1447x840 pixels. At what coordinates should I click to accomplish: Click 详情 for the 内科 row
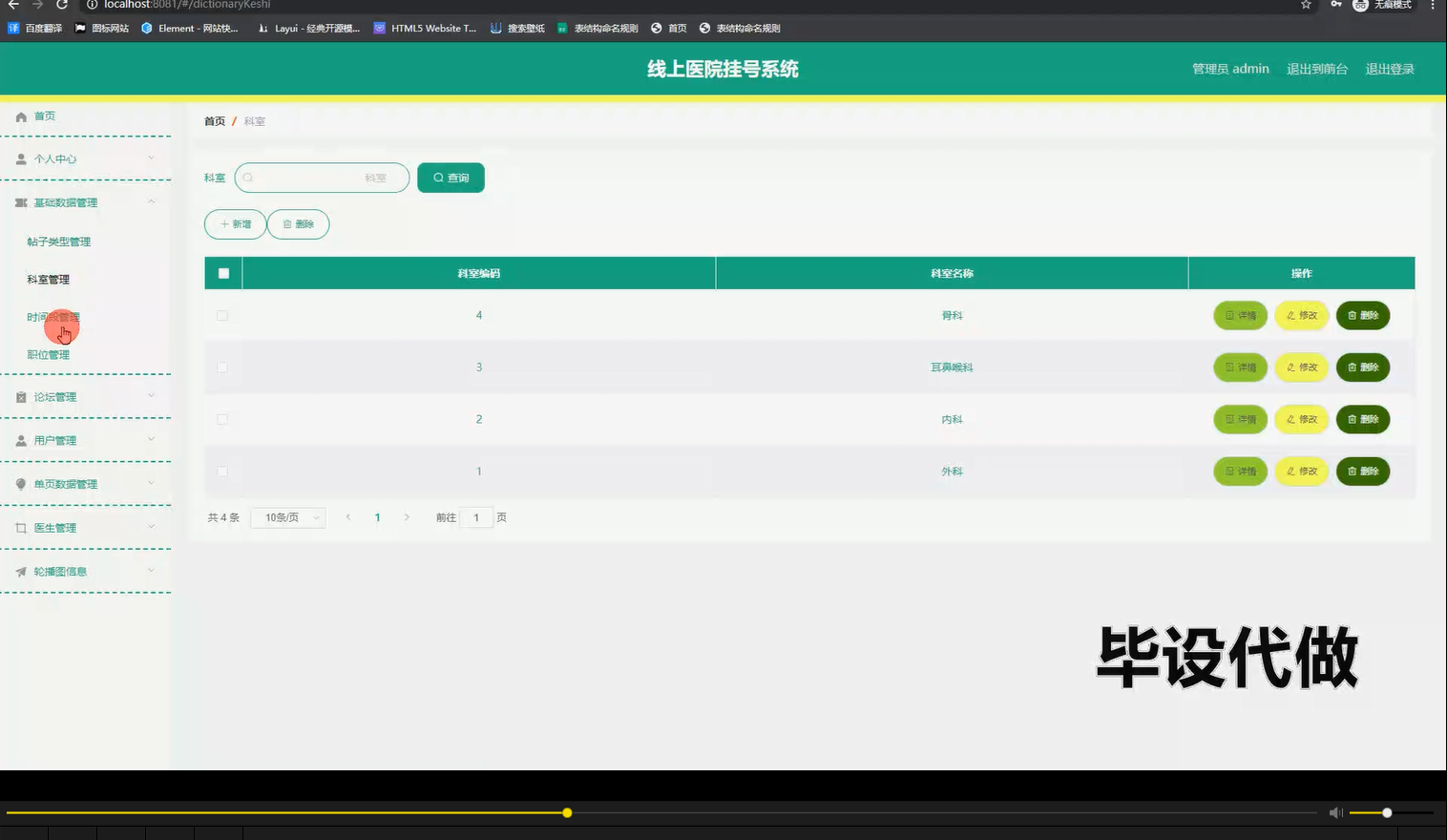[x=1240, y=419]
